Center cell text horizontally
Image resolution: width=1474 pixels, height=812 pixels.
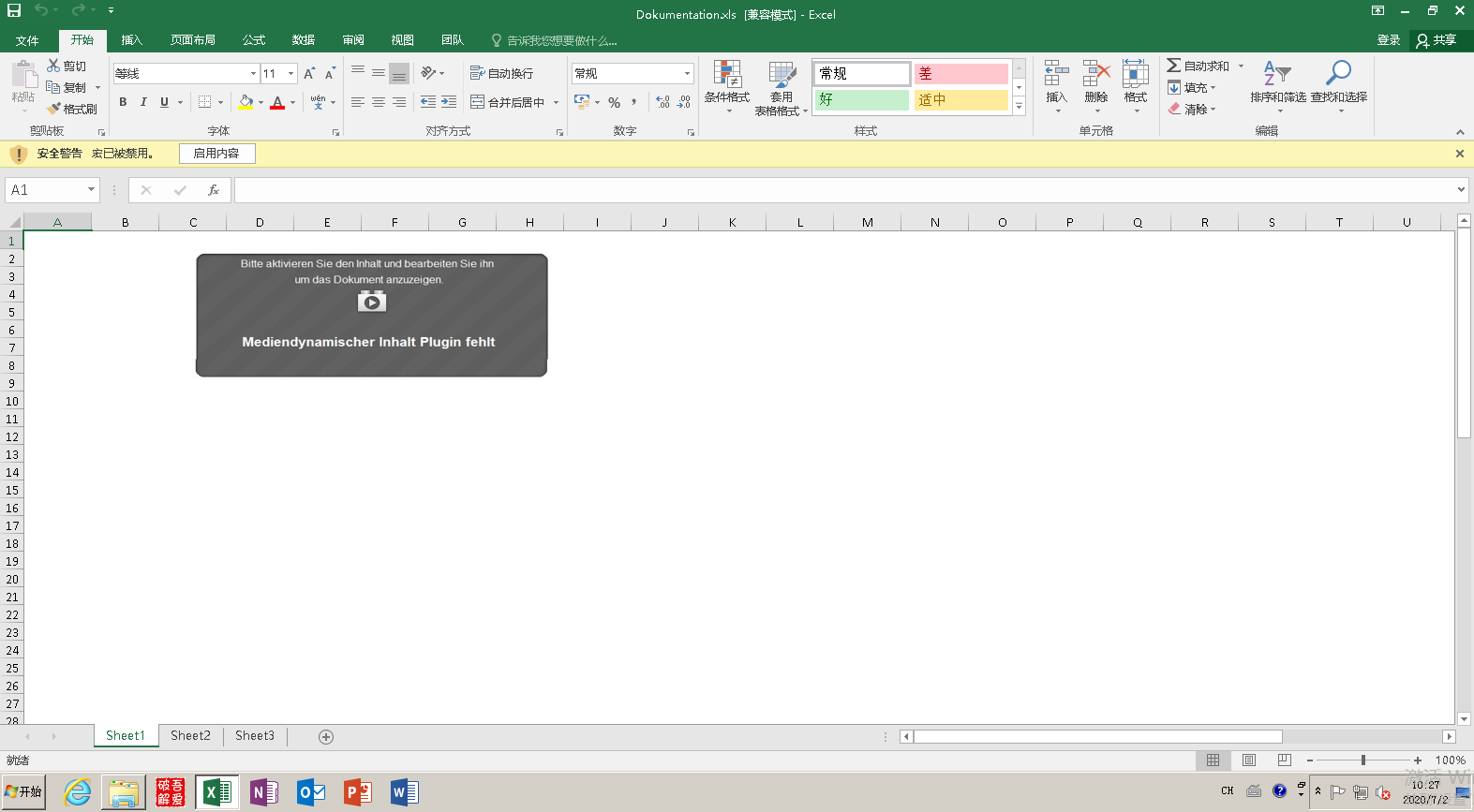coord(379,102)
